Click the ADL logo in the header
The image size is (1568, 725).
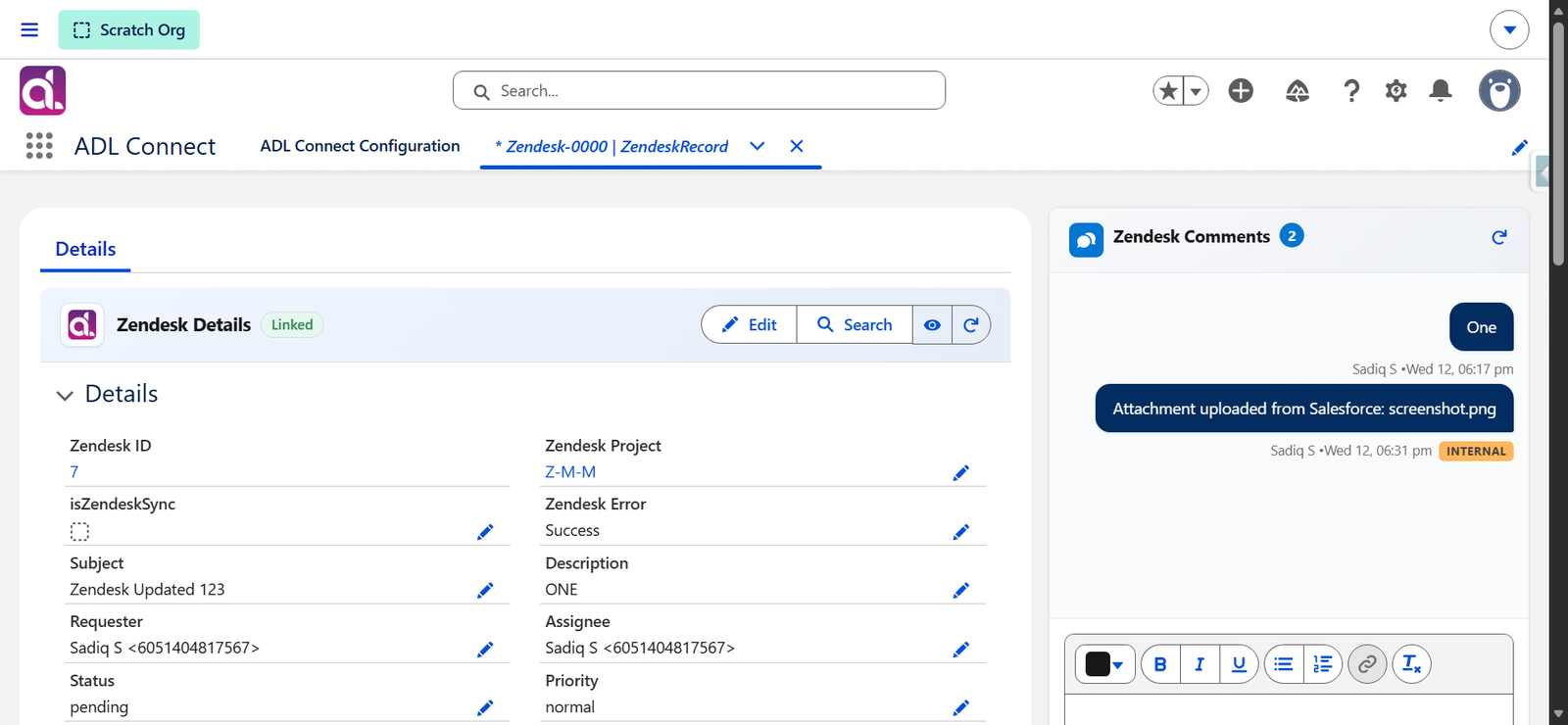[42, 90]
